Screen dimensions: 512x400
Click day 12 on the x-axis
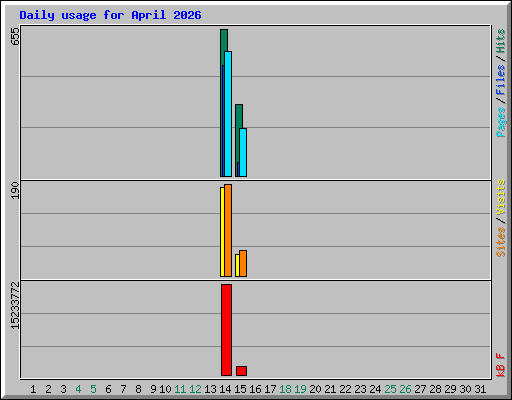pos(195,389)
